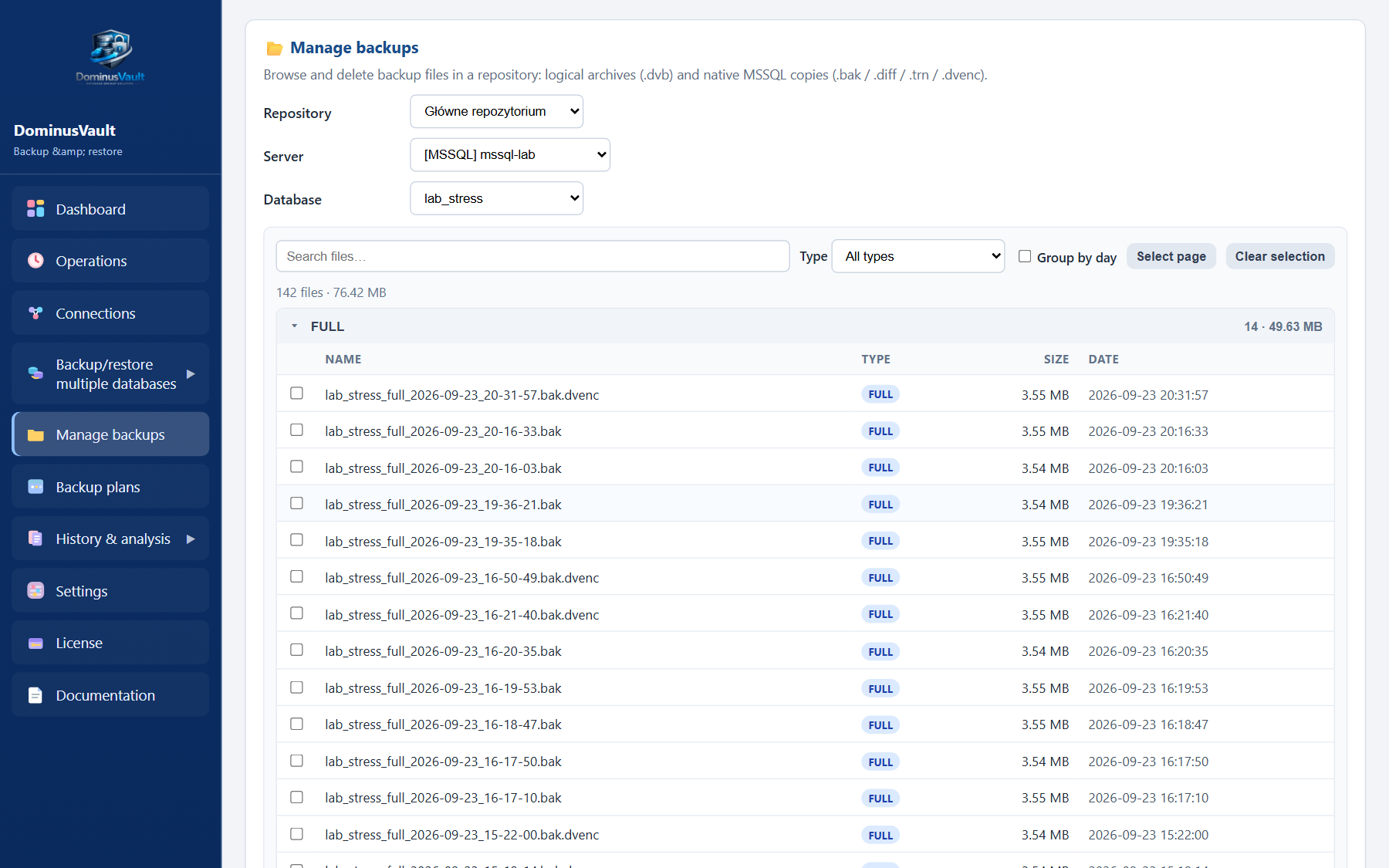Image resolution: width=1389 pixels, height=868 pixels.
Task: Click the DATE column header
Action: [x=1103, y=360]
